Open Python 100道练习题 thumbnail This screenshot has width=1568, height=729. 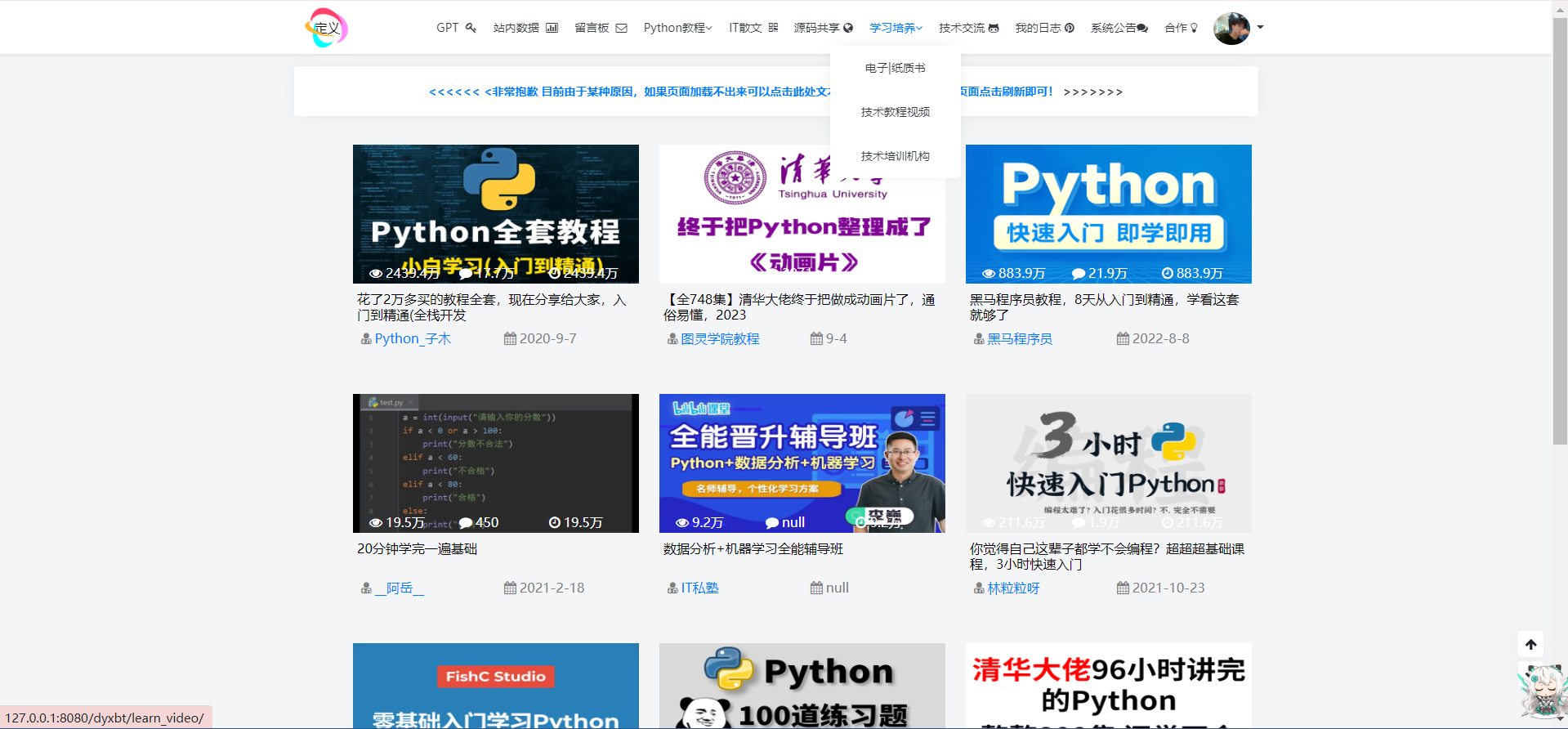[x=802, y=686]
